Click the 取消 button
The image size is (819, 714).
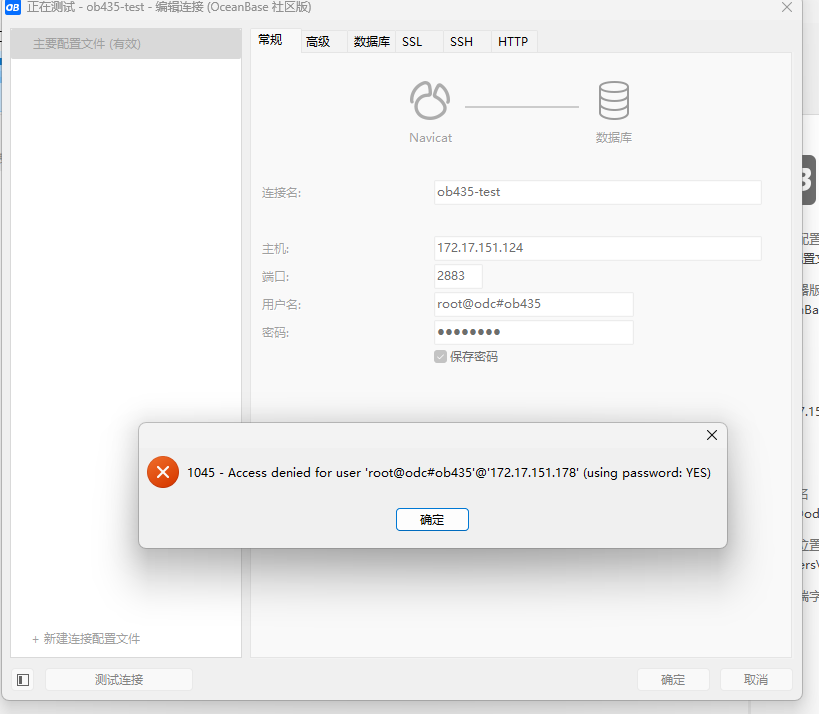coord(756,680)
